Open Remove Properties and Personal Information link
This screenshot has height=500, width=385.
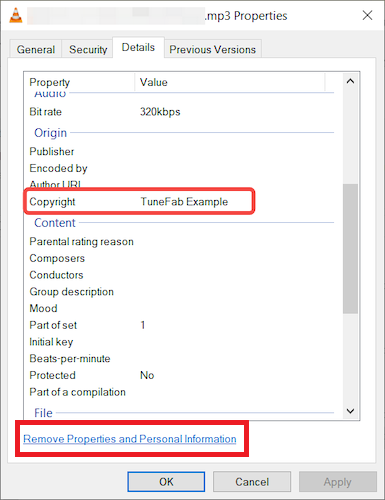(130, 439)
